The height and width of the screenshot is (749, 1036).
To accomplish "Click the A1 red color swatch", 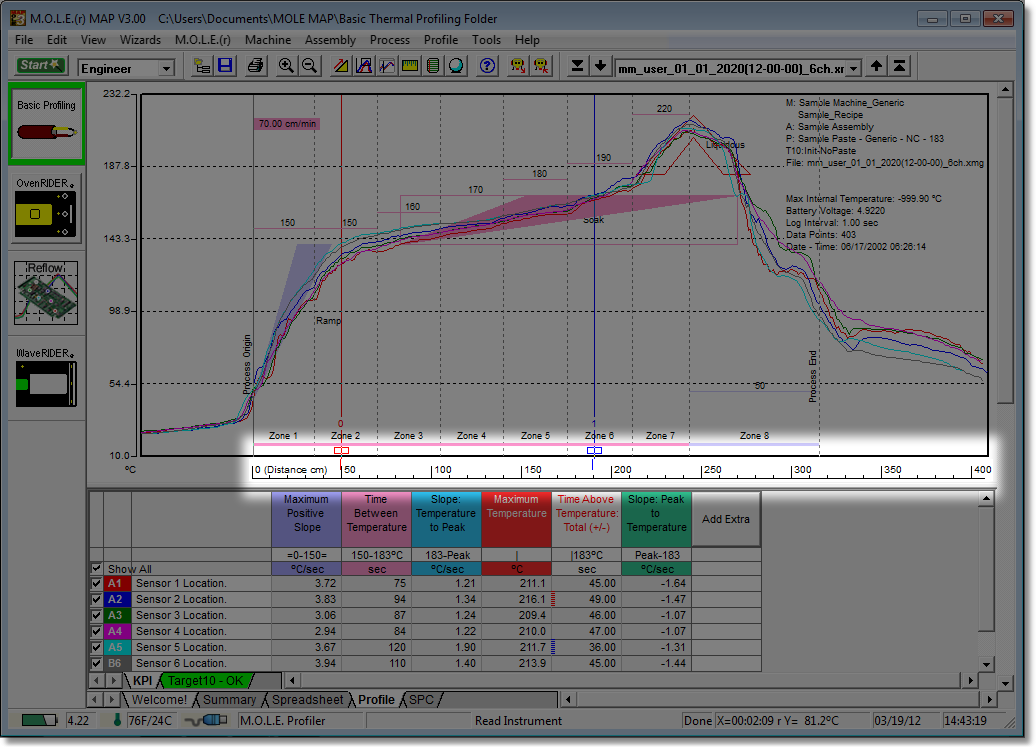I will pyautogui.click(x=116, y=583).
